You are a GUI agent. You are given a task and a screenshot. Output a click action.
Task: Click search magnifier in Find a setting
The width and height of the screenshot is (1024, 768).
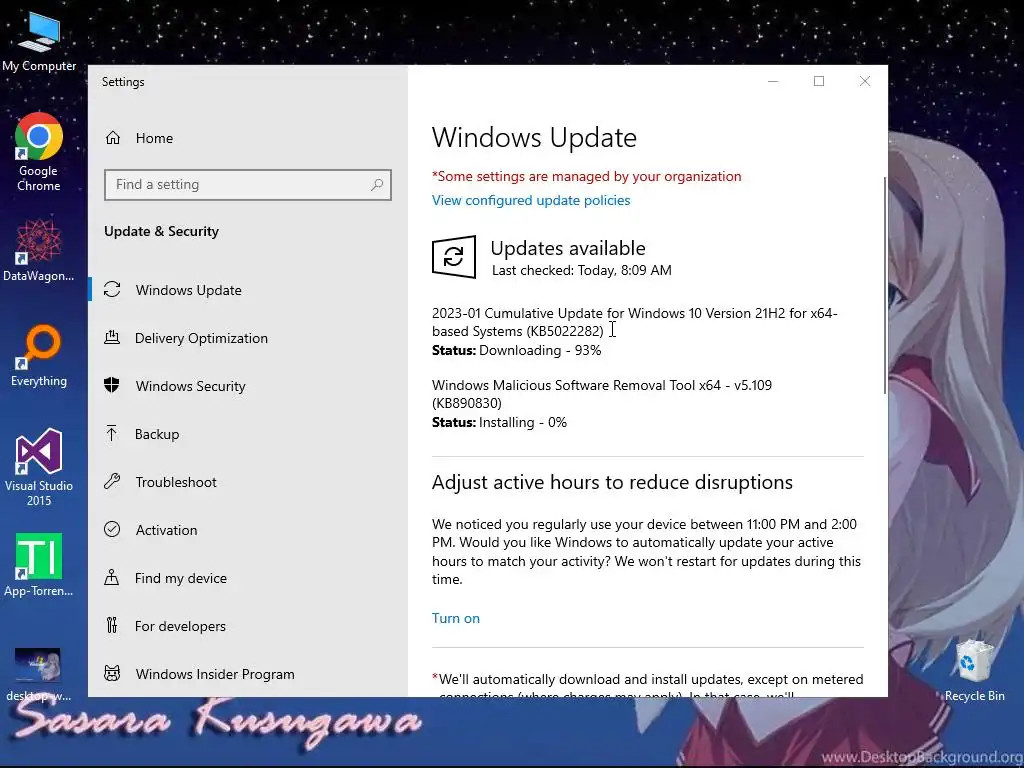pos(377,185)
